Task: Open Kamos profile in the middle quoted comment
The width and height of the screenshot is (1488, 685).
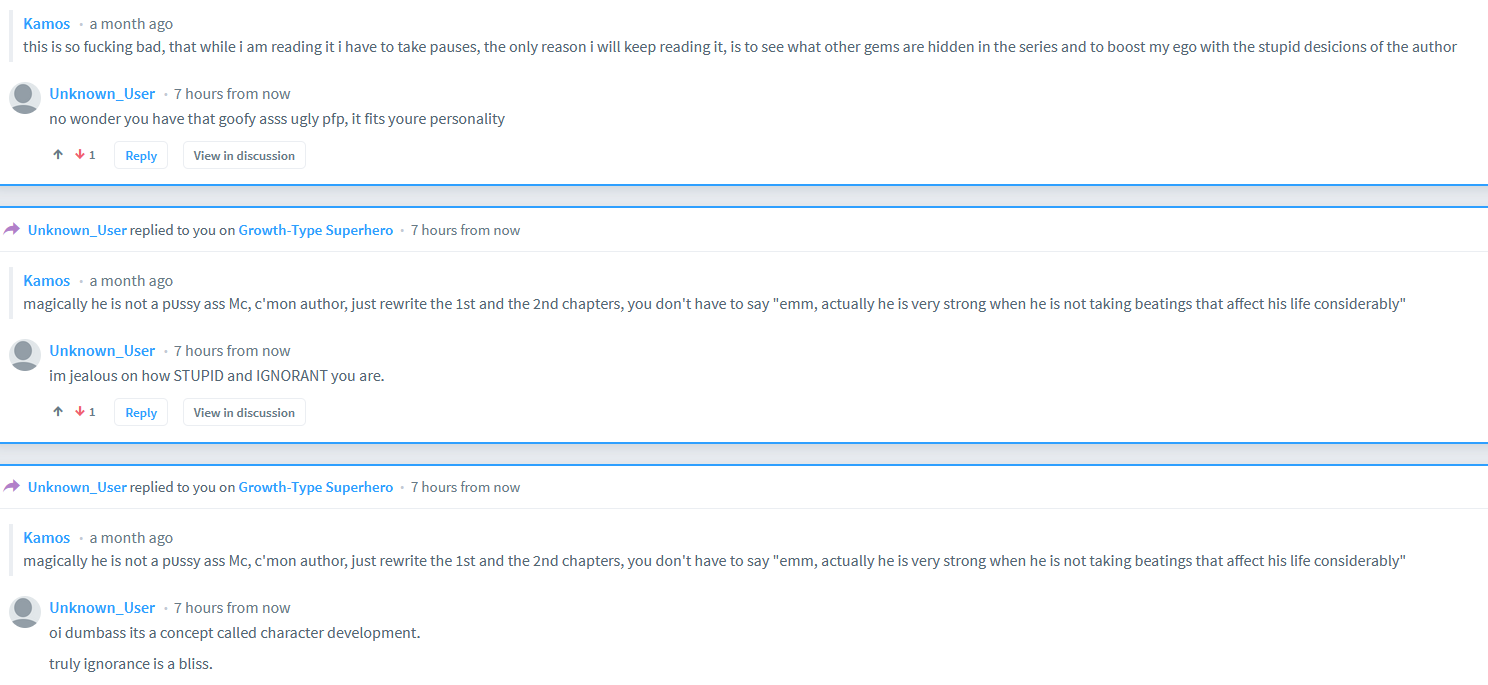Action: [47, 280]
